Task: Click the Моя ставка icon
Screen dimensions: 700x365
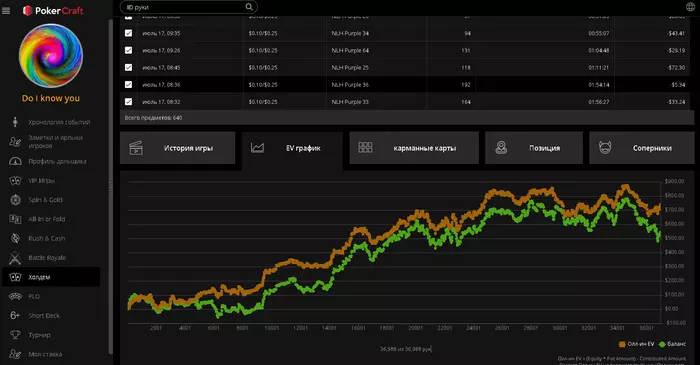Action: 15,354
